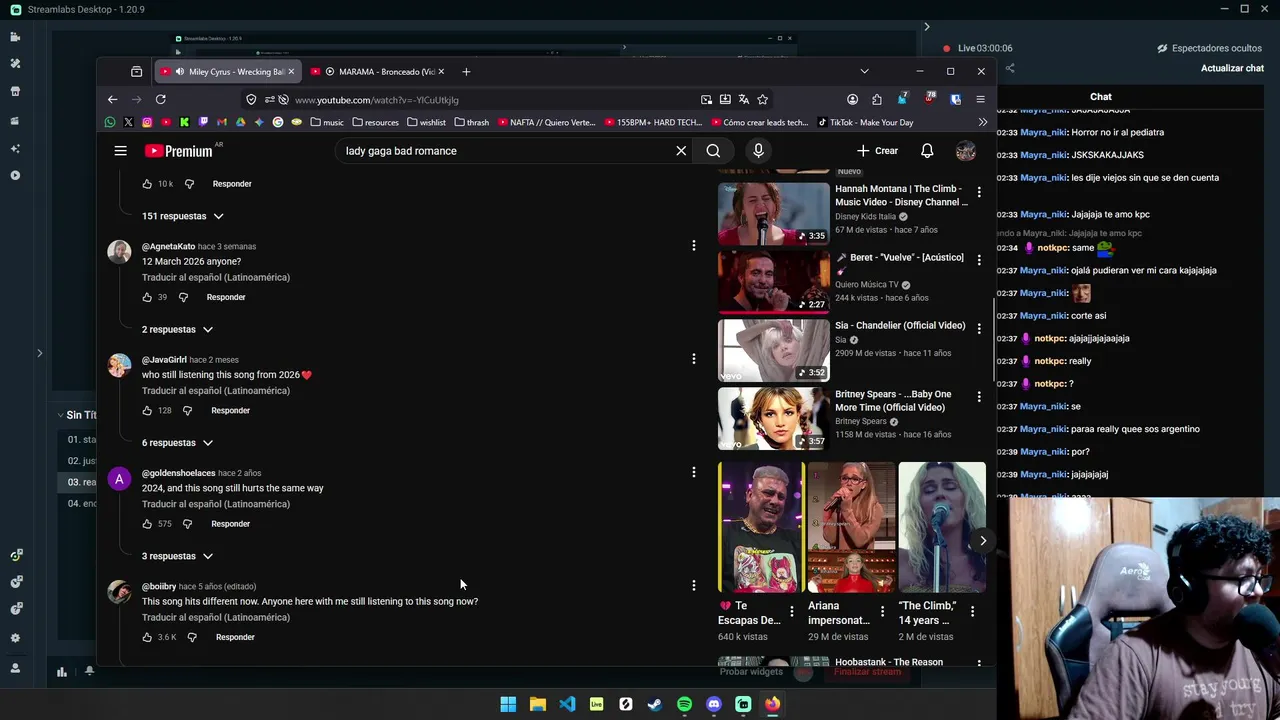Viewport: 1280px width, 720px height.
Task: Open browser extensions puzzle icon
Action: [x=877, y=99]
